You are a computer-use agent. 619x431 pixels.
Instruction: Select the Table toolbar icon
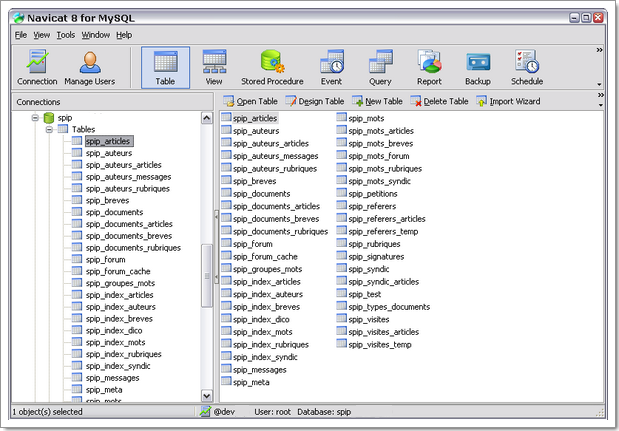165,67
